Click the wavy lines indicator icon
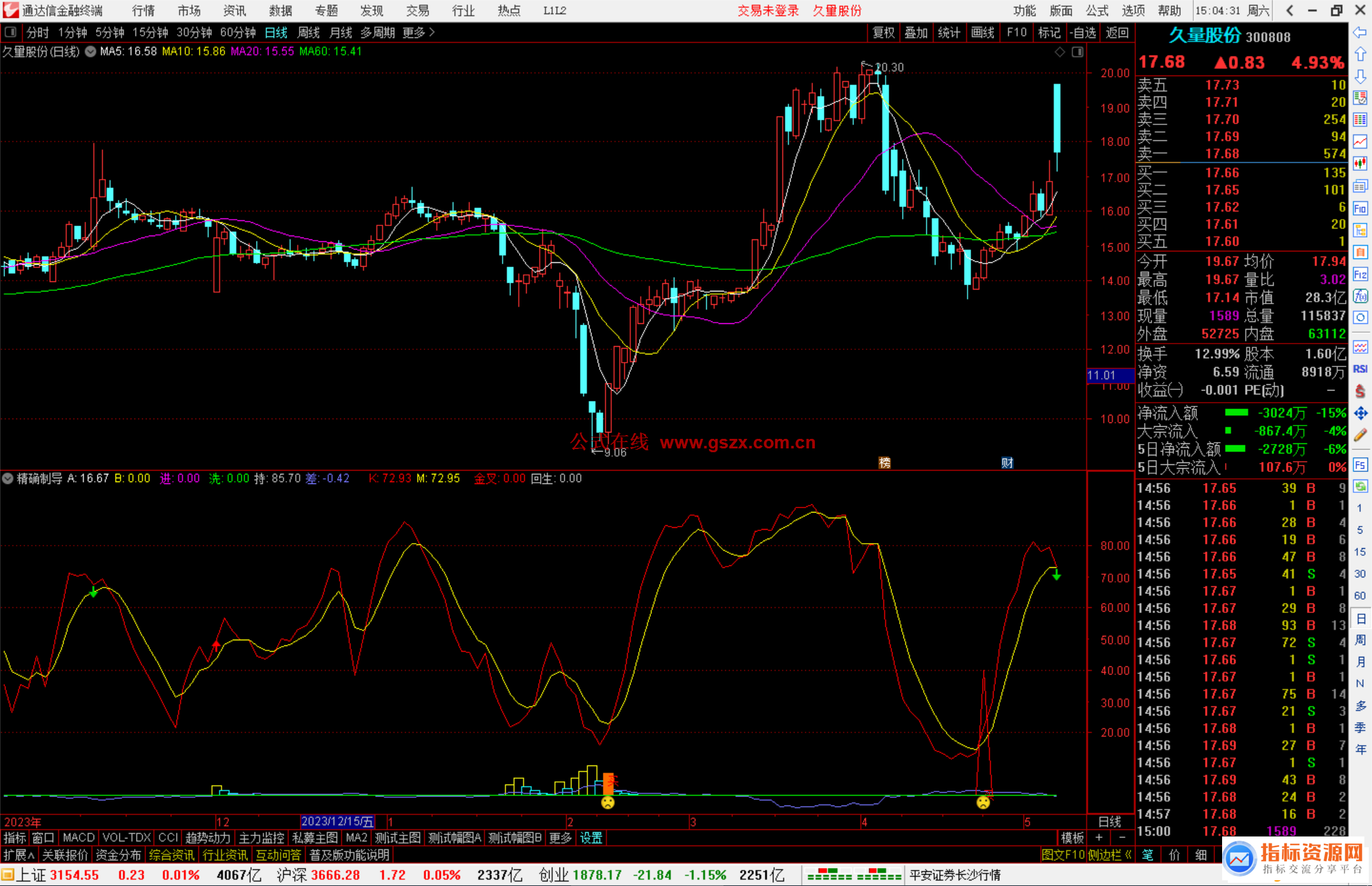This screenshot has width=1372, height=886. (x=1360, y=347)
